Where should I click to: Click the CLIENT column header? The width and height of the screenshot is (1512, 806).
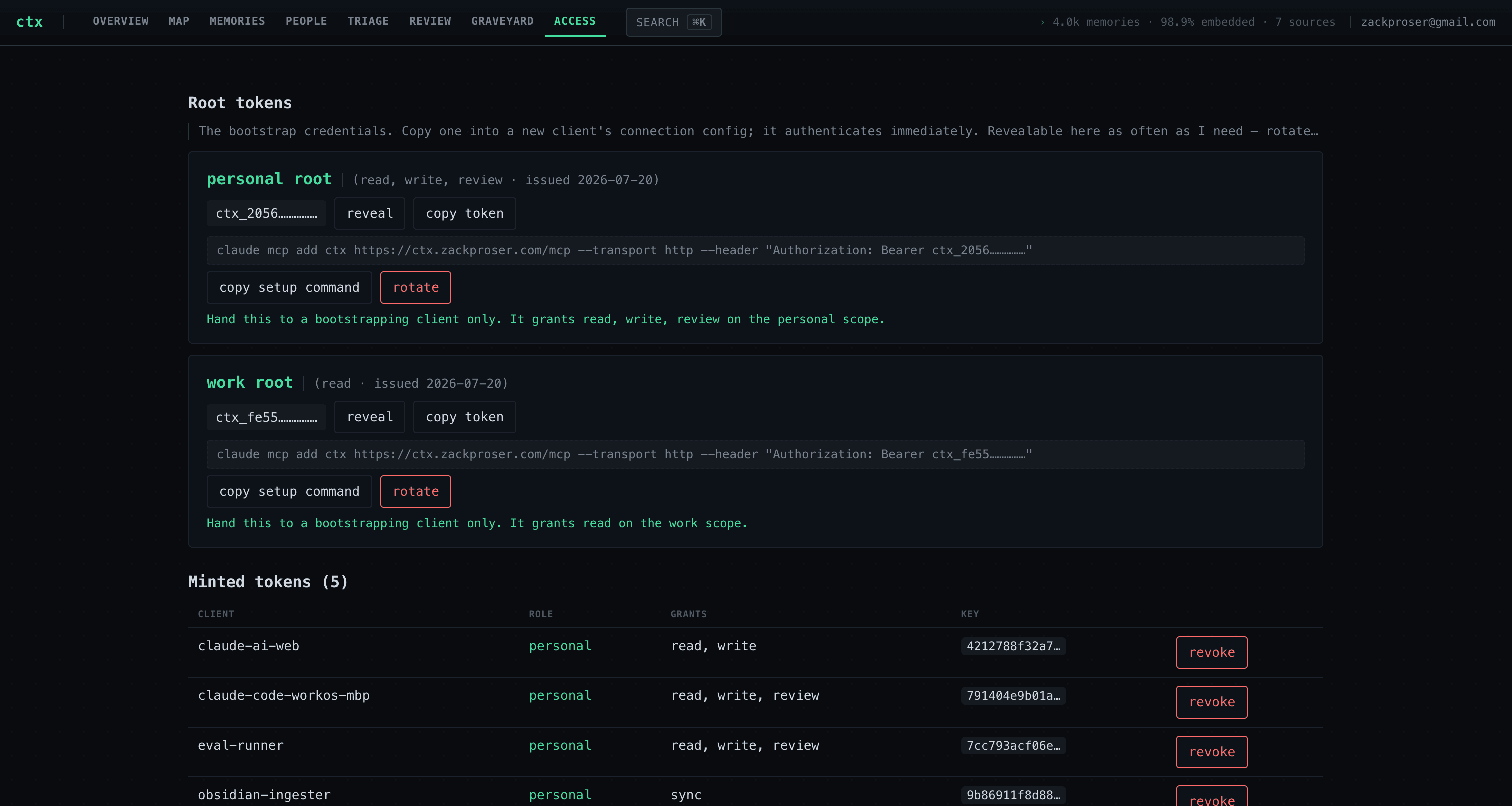[216, 614]
